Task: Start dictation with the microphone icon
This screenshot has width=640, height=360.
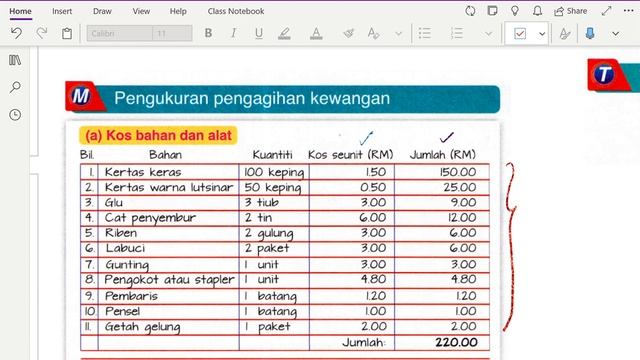Action: [590, 33]
